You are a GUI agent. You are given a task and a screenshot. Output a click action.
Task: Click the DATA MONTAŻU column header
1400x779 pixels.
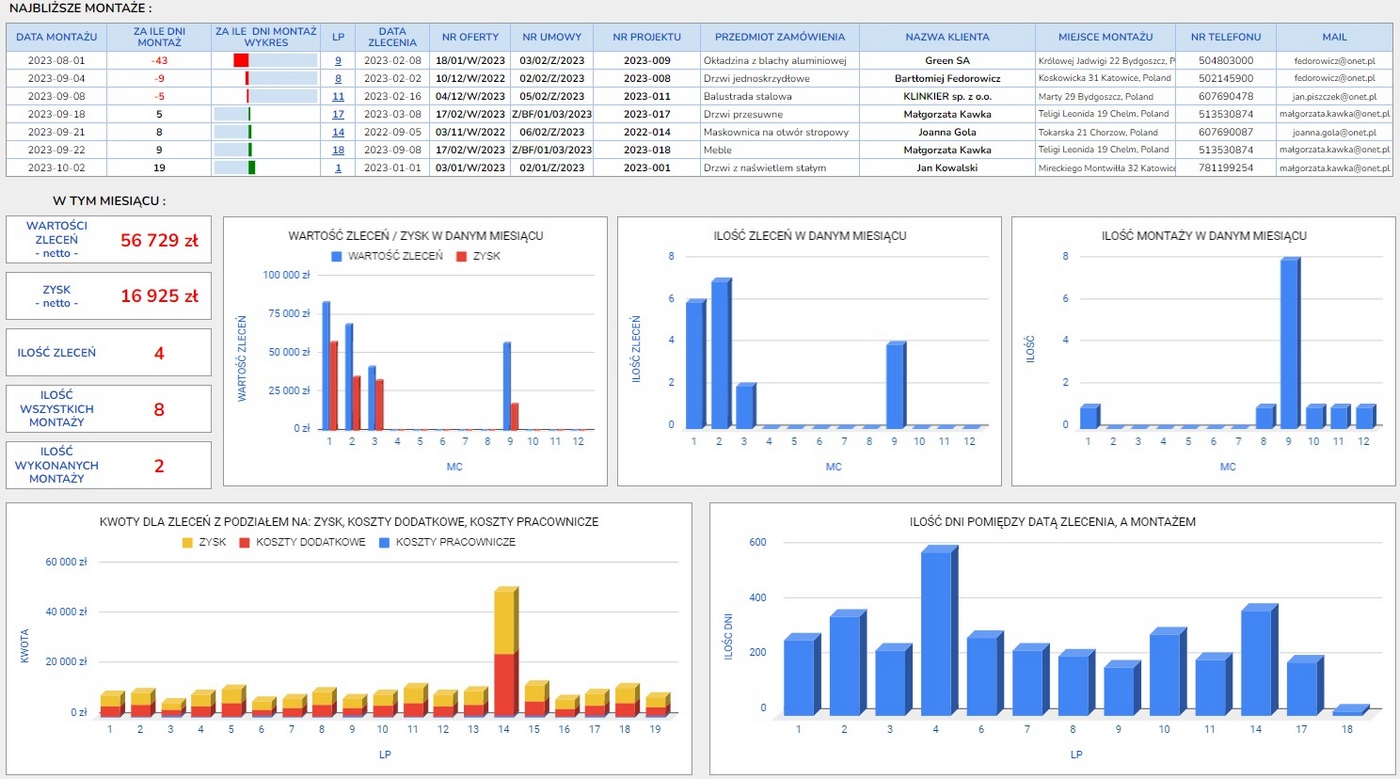[57, 37]
